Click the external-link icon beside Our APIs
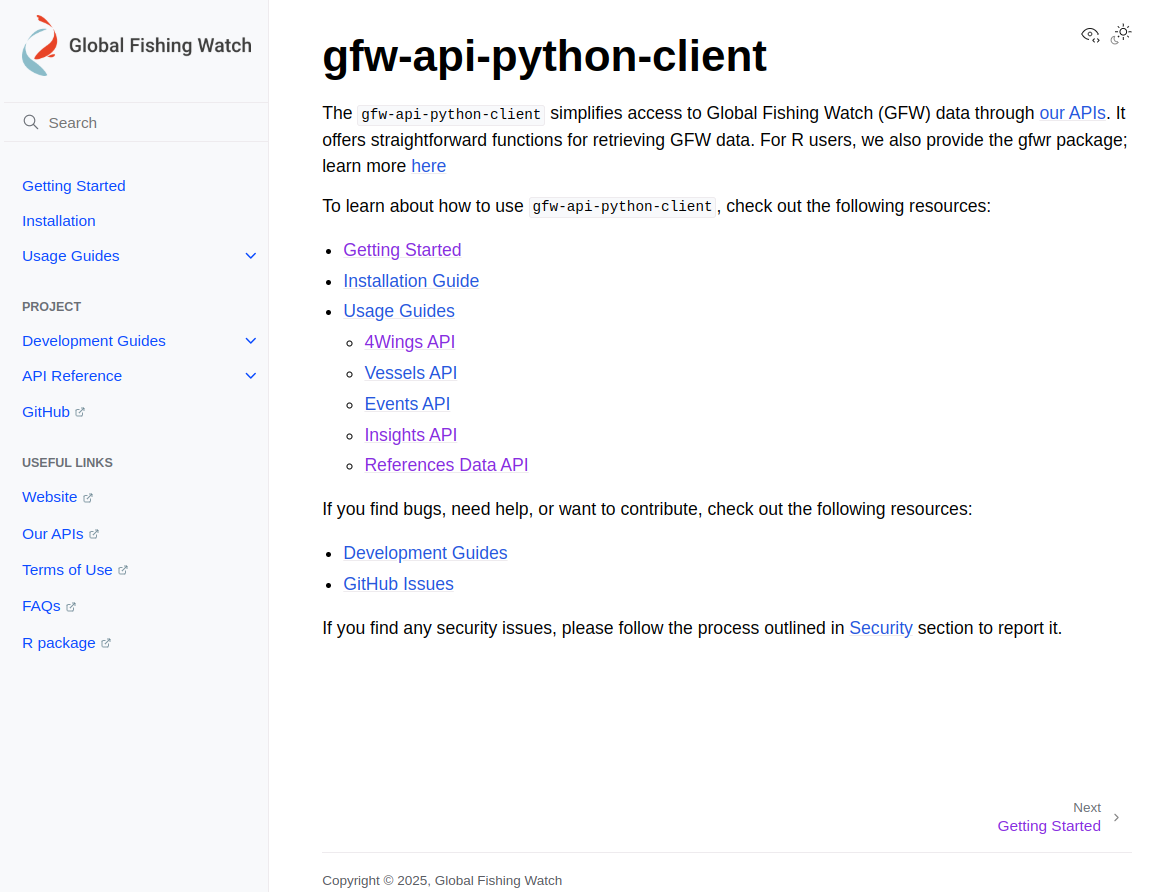The image size is (1153, 892). (x=93, y=535)
